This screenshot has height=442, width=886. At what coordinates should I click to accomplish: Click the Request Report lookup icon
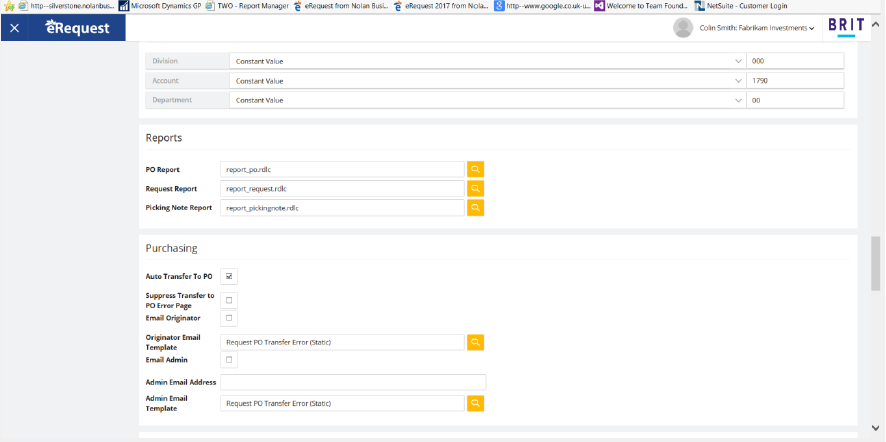(x=476, y=188)
